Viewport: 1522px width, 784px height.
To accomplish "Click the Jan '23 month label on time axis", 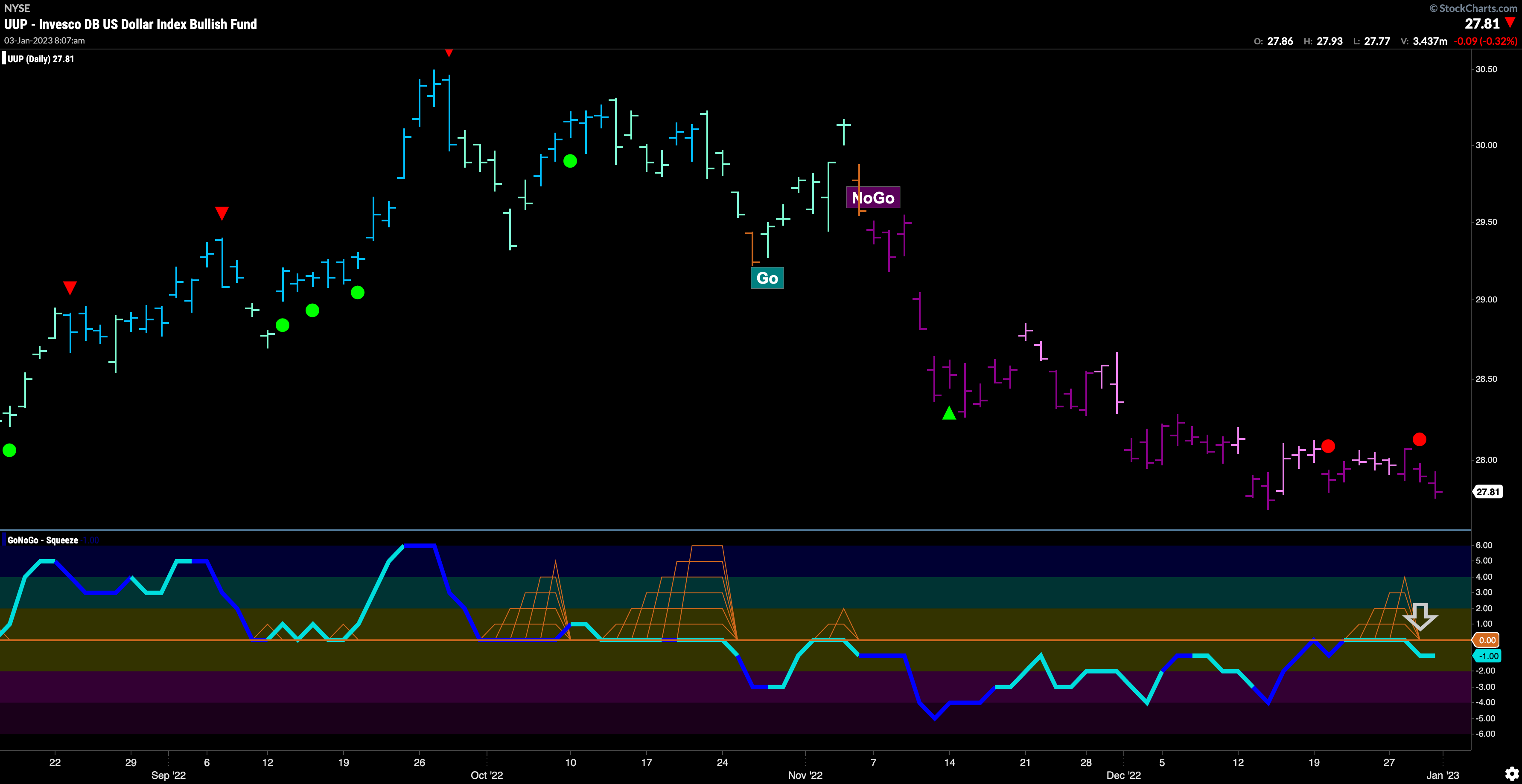I will click(x=1443, y=775).
